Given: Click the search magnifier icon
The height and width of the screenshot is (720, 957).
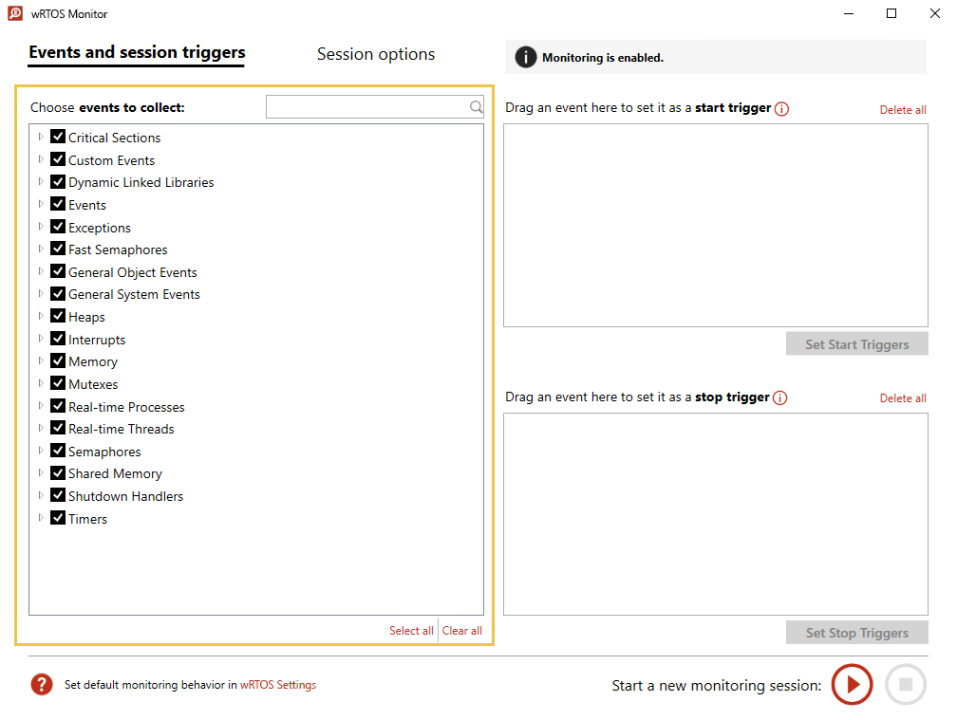Looking at the screenshot, I should click(476, 107).
